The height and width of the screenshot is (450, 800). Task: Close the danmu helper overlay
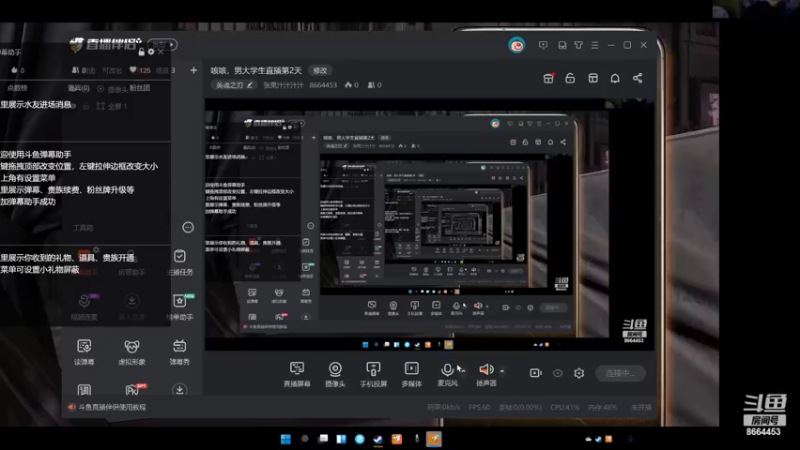pyautogui.click(x=161, y=52)
